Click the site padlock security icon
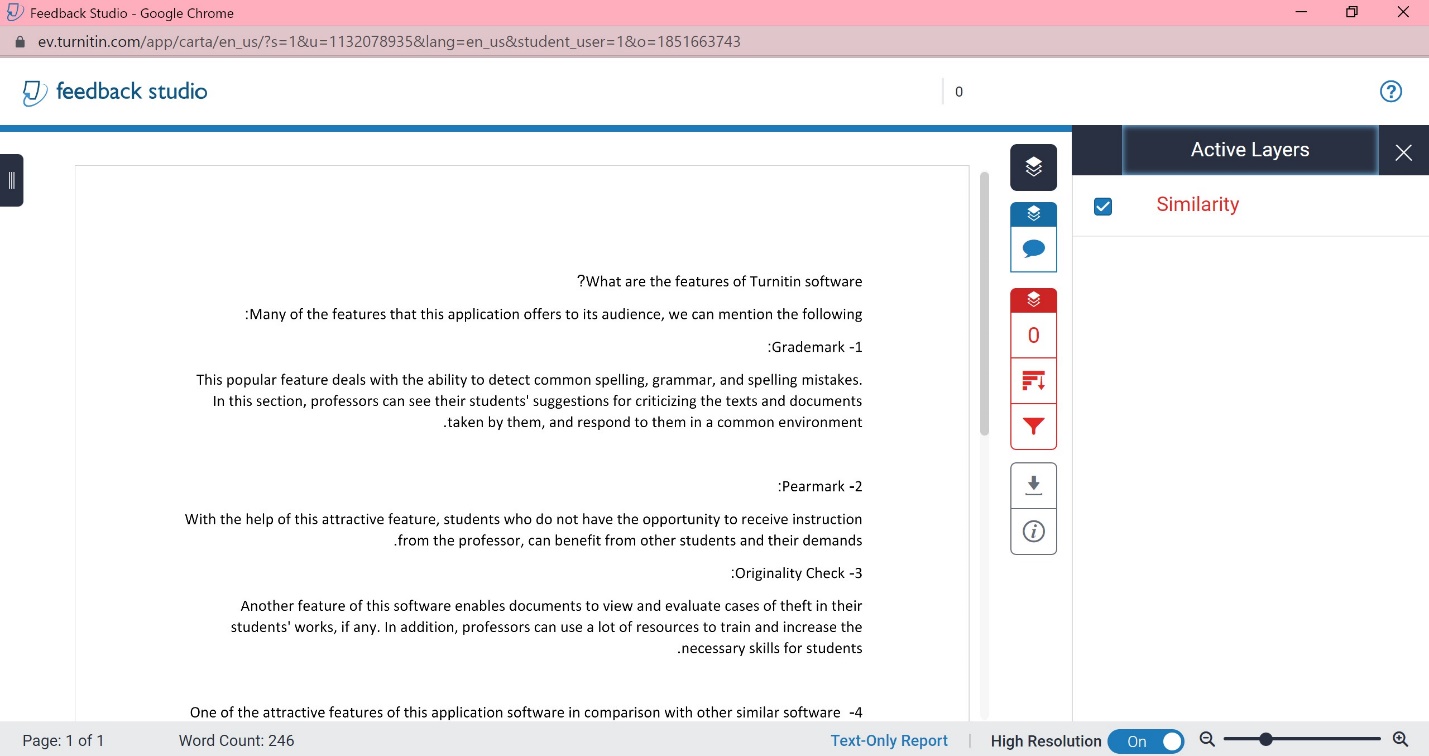Viewport: 1429px width, 756px height. click(18, 42)
